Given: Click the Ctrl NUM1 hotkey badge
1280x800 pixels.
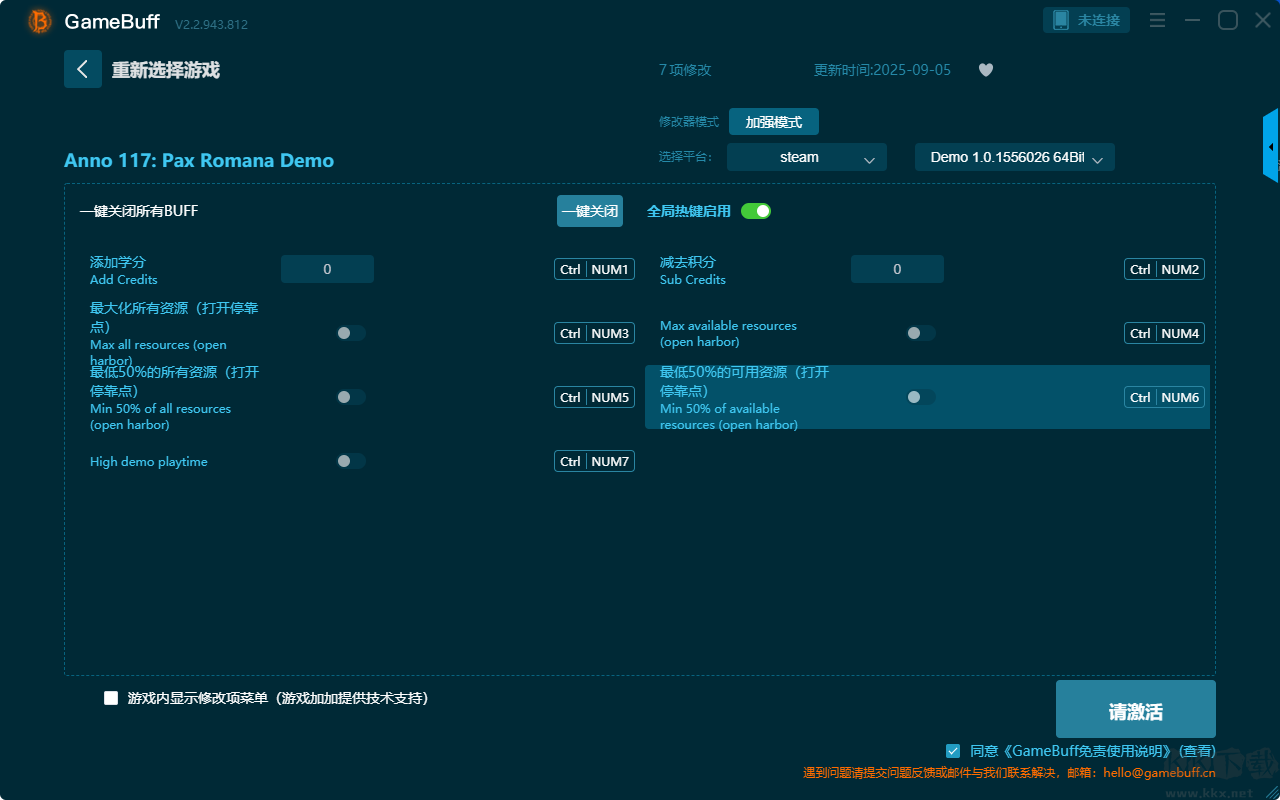Looking at the screenshot, I should [x=594, y=269].
